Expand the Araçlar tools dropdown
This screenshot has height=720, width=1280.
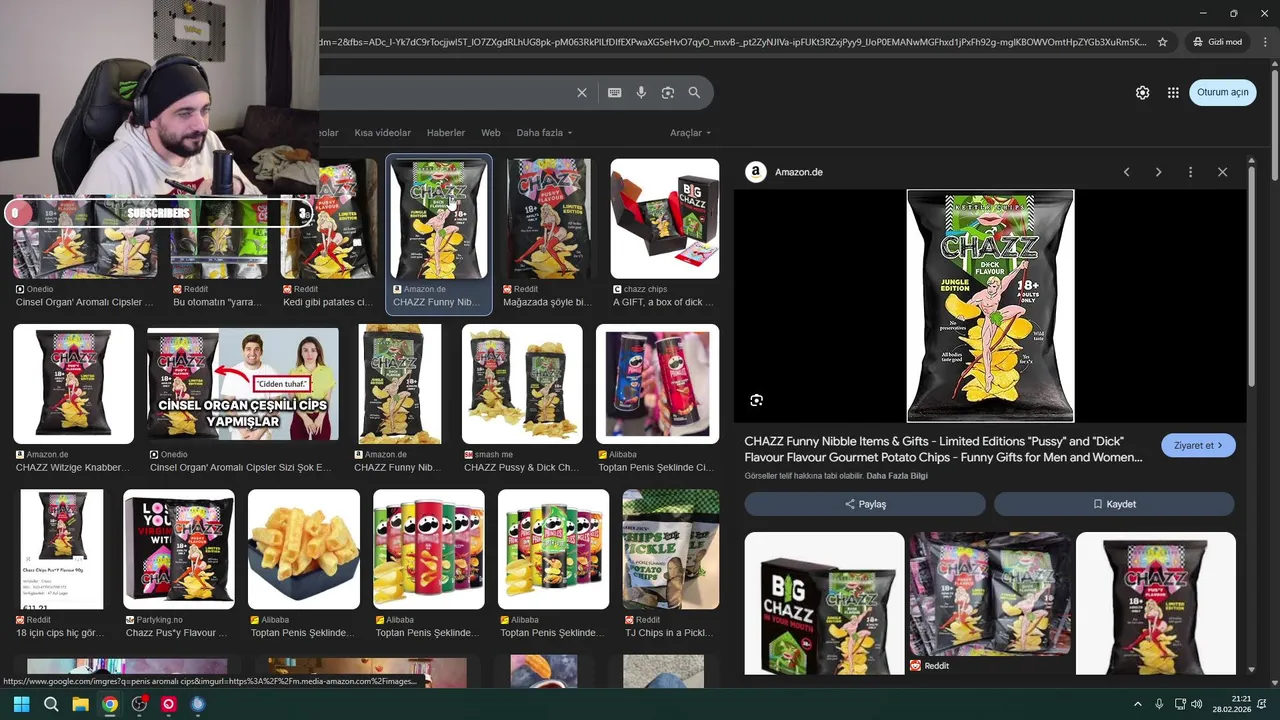(x=690, y=133)
